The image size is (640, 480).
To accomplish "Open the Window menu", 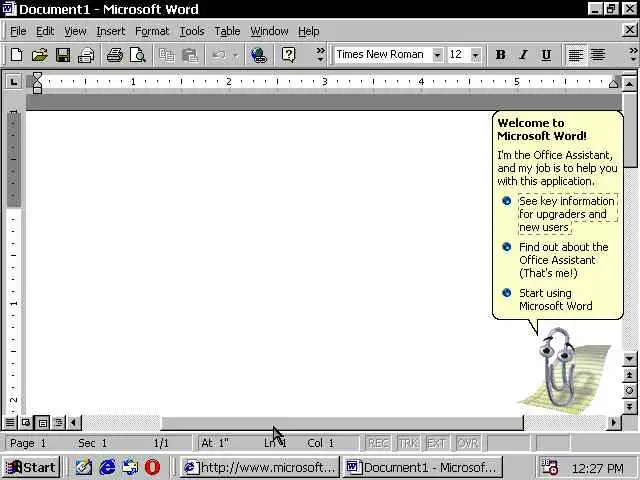I will tap(269, 31).
